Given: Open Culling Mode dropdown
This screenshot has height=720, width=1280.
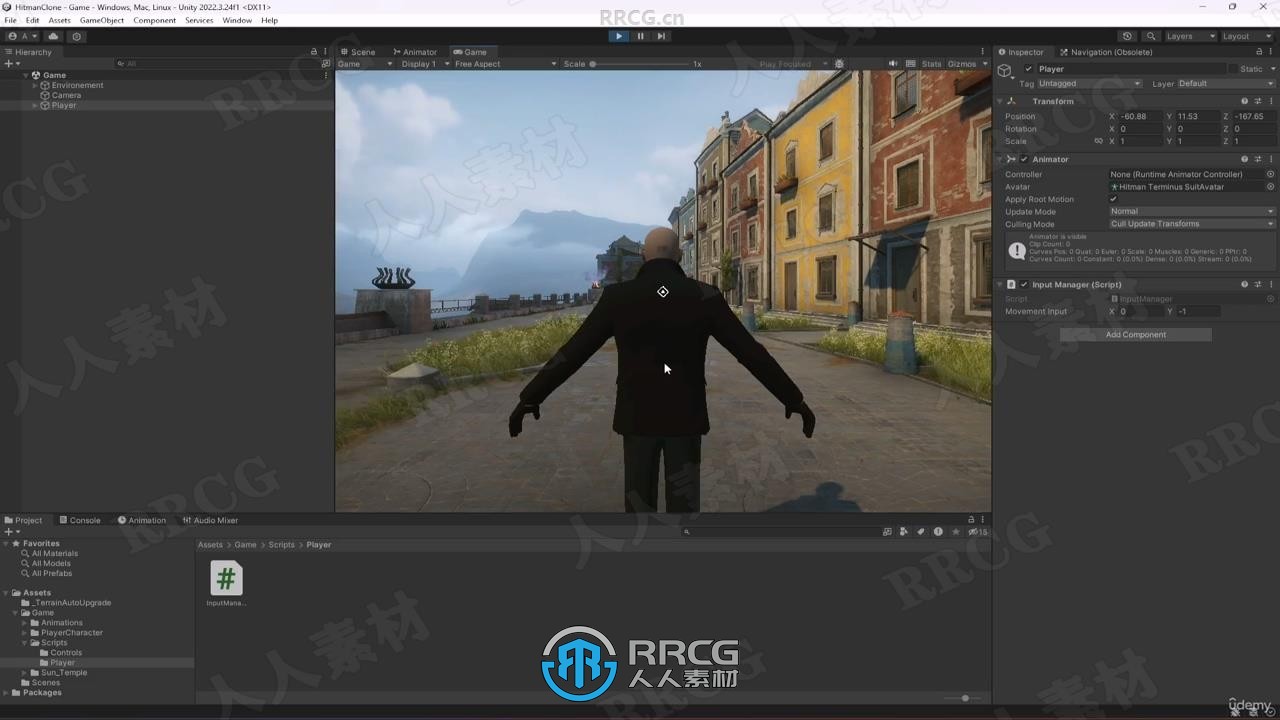Looking at the screenshot, I should [1192, 224].
